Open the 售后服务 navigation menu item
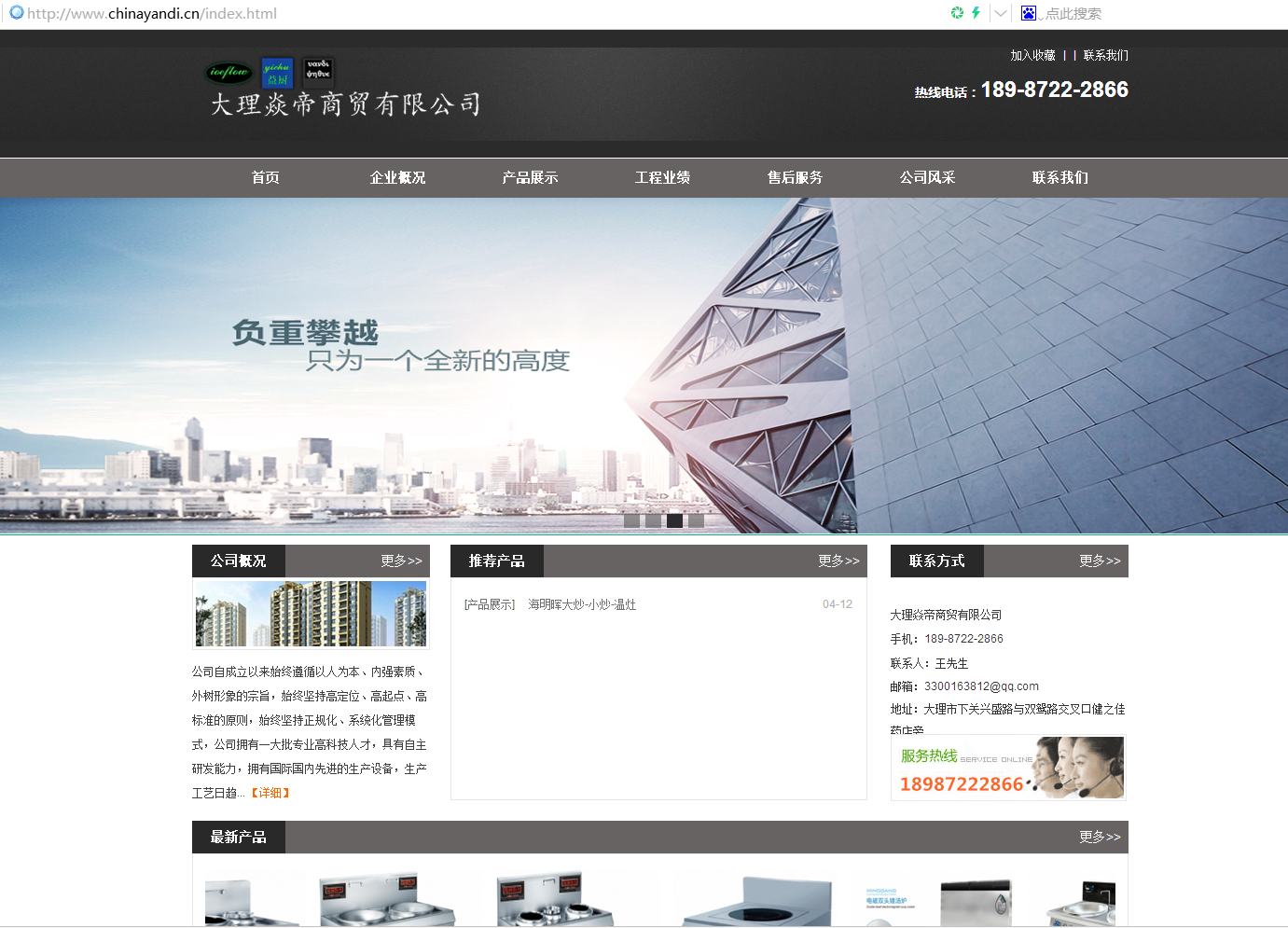 [795, 177]
